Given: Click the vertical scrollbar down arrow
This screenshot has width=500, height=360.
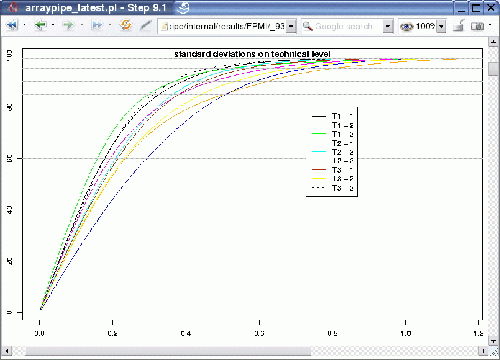Looking at the screenshot, I should [x=493, y=341].
